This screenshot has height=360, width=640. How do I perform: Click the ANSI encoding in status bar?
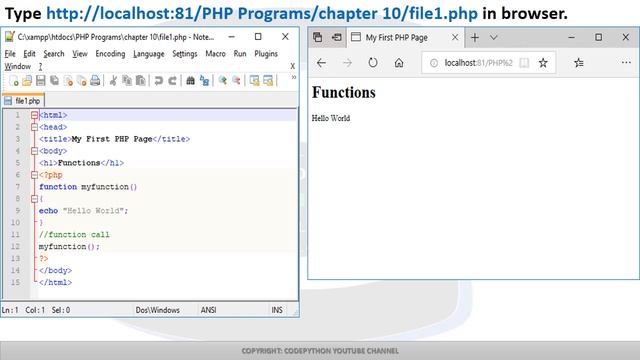[209, 310]
